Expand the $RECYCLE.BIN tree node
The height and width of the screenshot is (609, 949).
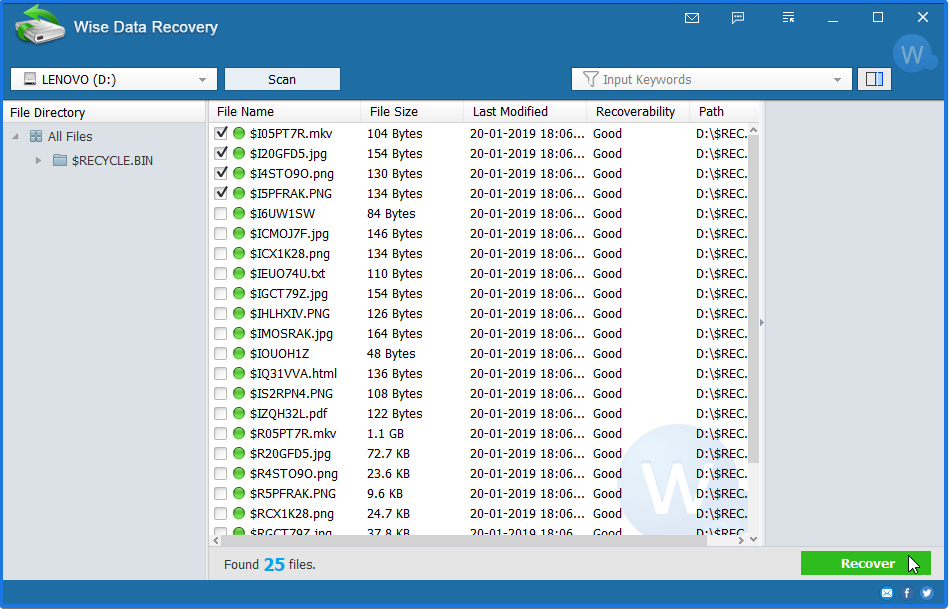point(38,160)
